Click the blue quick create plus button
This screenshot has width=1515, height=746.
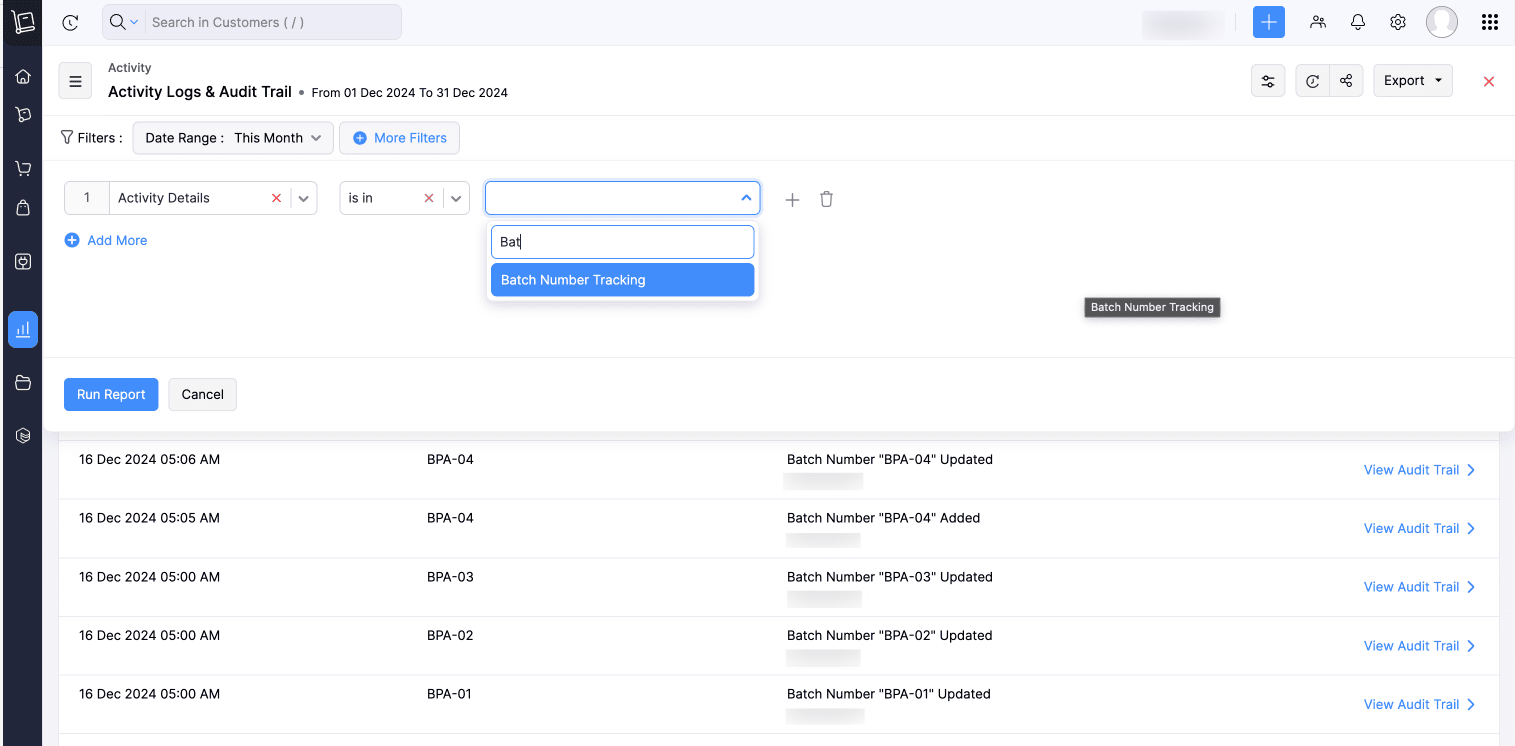click(1268, 22)
